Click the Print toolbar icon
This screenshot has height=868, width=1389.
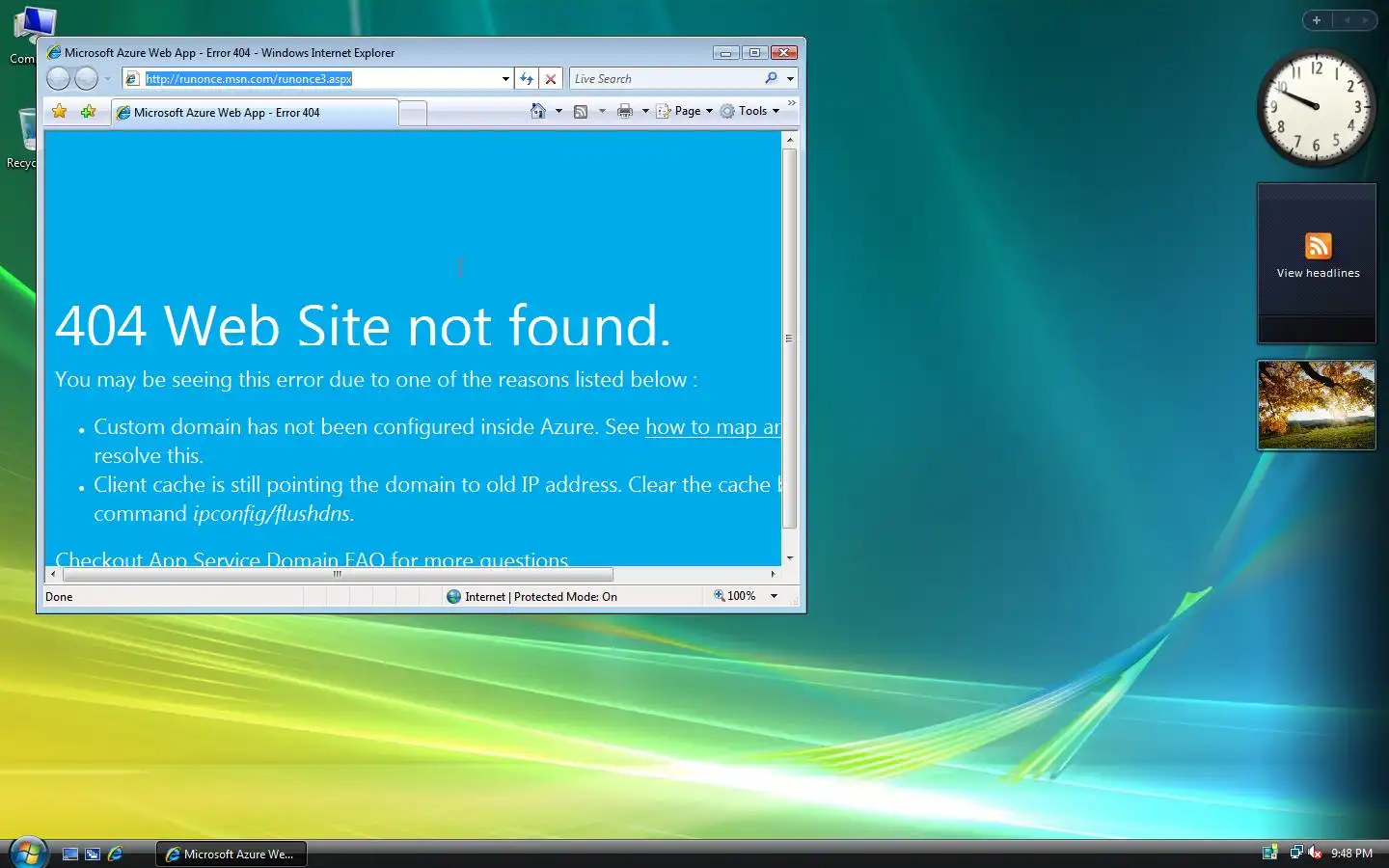point(625,111)
